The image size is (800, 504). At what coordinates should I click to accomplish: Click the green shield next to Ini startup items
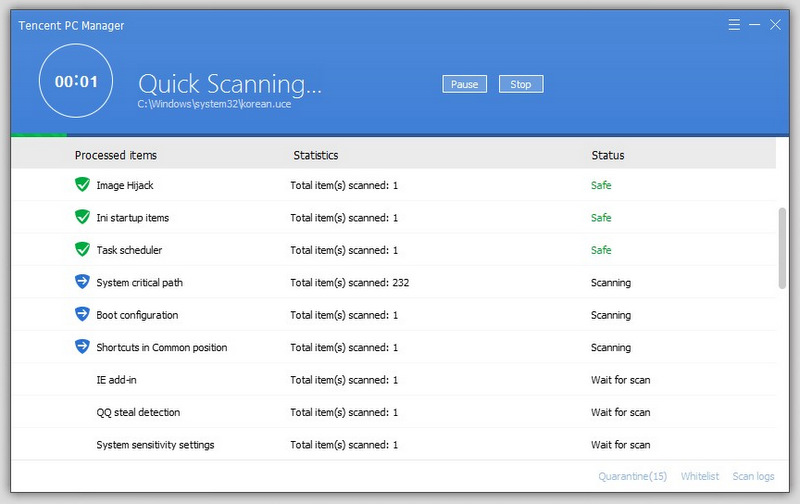pos(82,217)
